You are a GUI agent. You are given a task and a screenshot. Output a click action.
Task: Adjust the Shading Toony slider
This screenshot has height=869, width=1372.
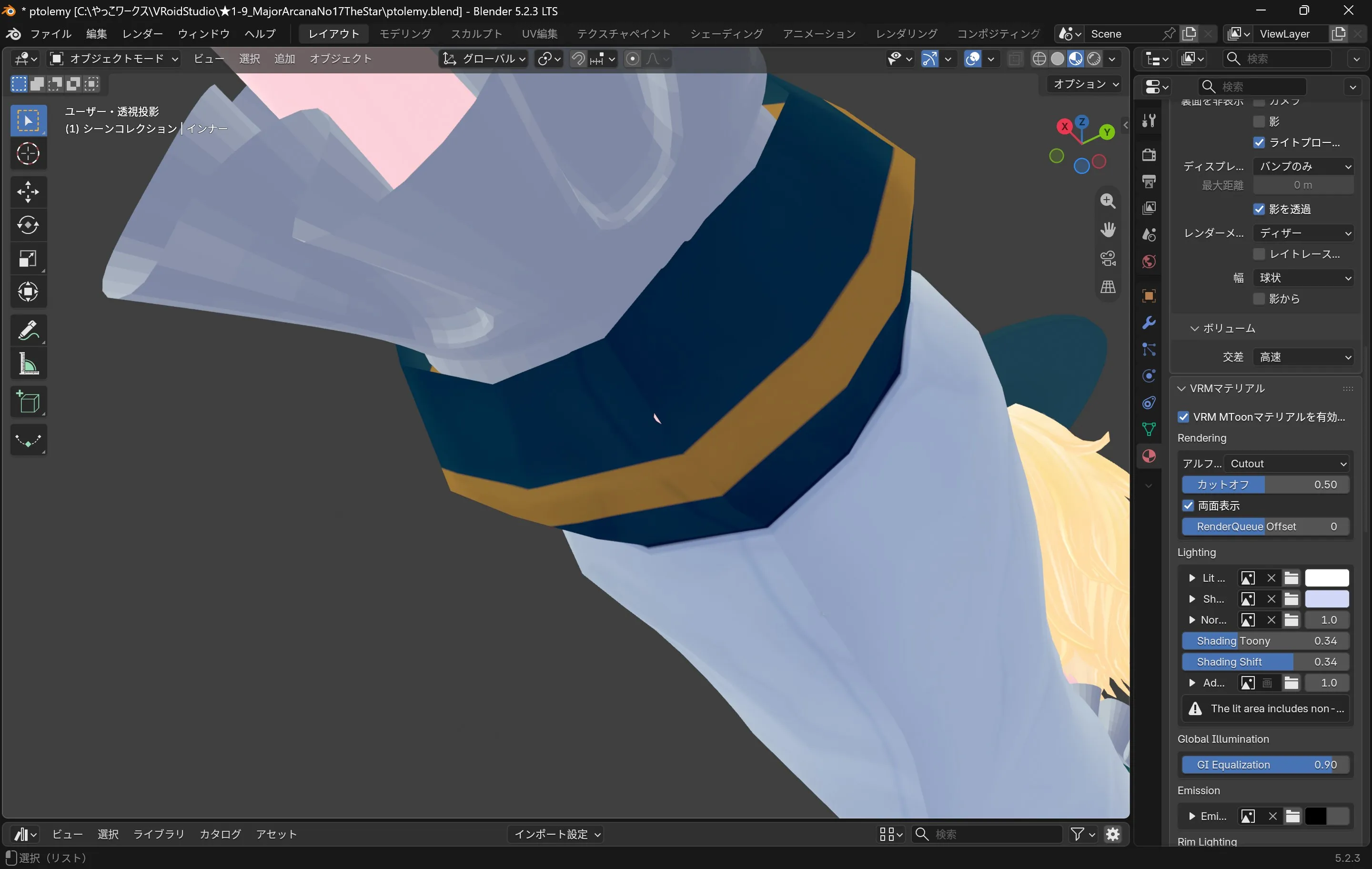pos(1265,640)
